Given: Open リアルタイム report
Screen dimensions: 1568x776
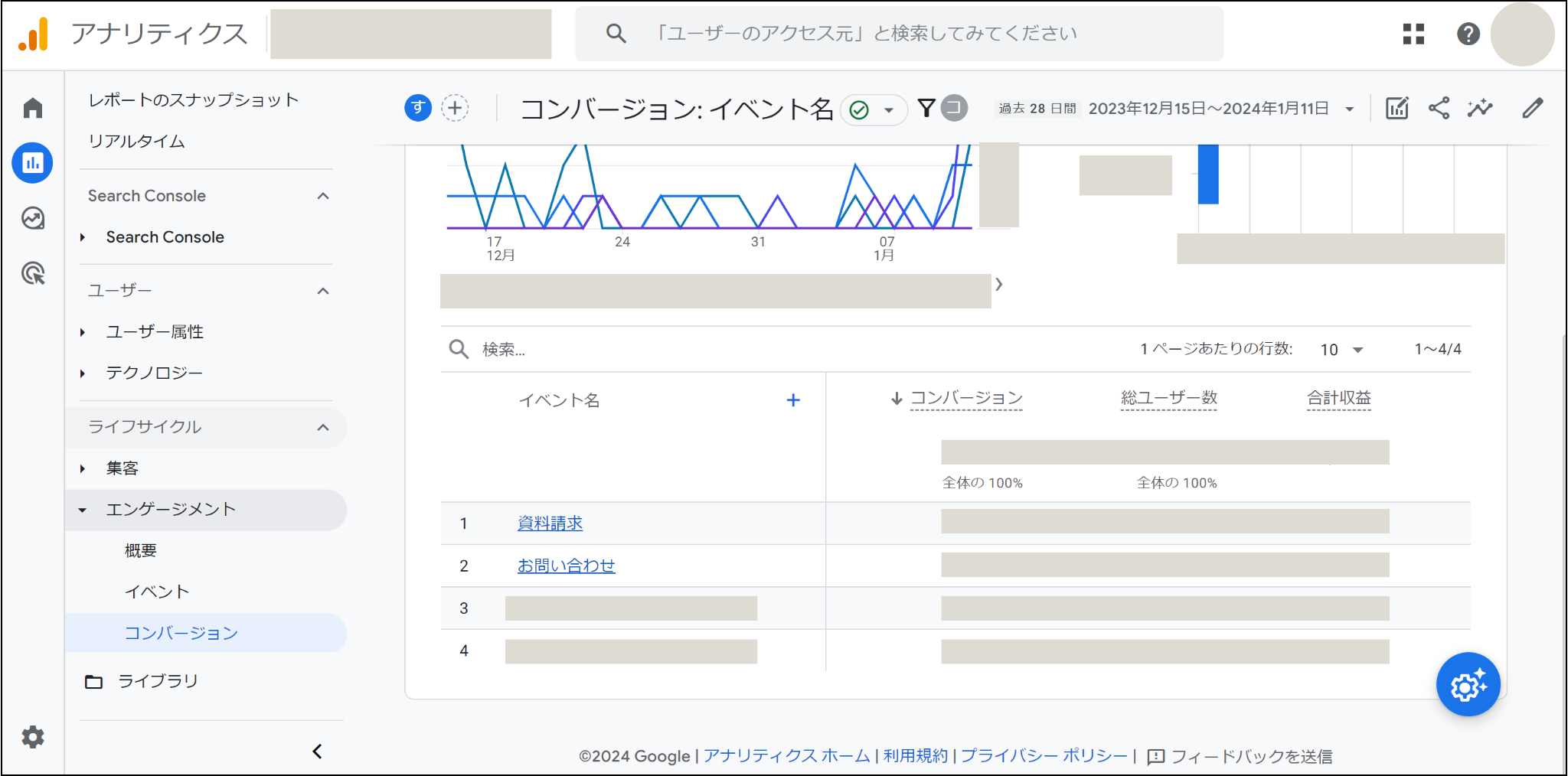Looking at the screenshot, I should coord(136,142).
